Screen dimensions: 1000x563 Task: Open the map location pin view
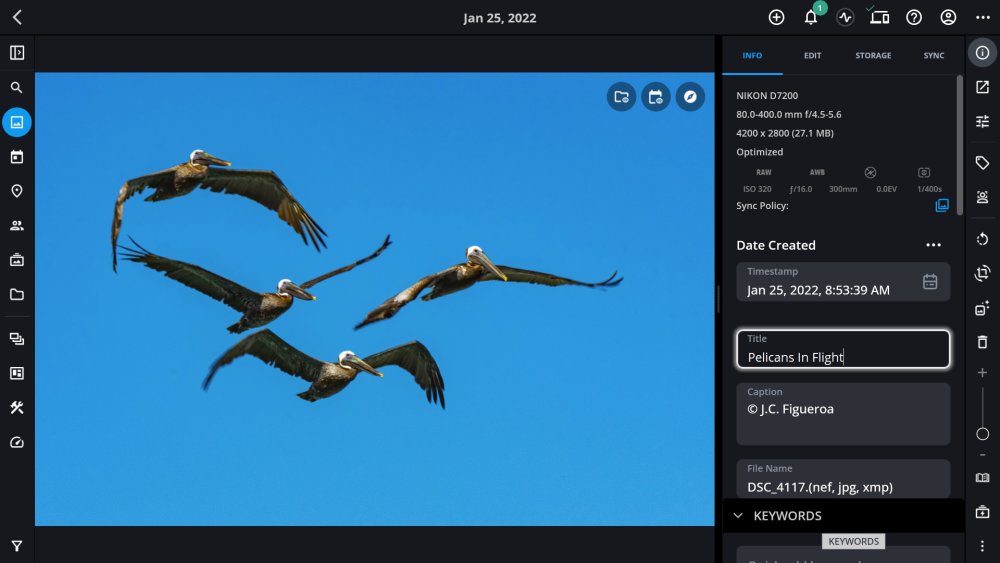click(x=17, y=191)
